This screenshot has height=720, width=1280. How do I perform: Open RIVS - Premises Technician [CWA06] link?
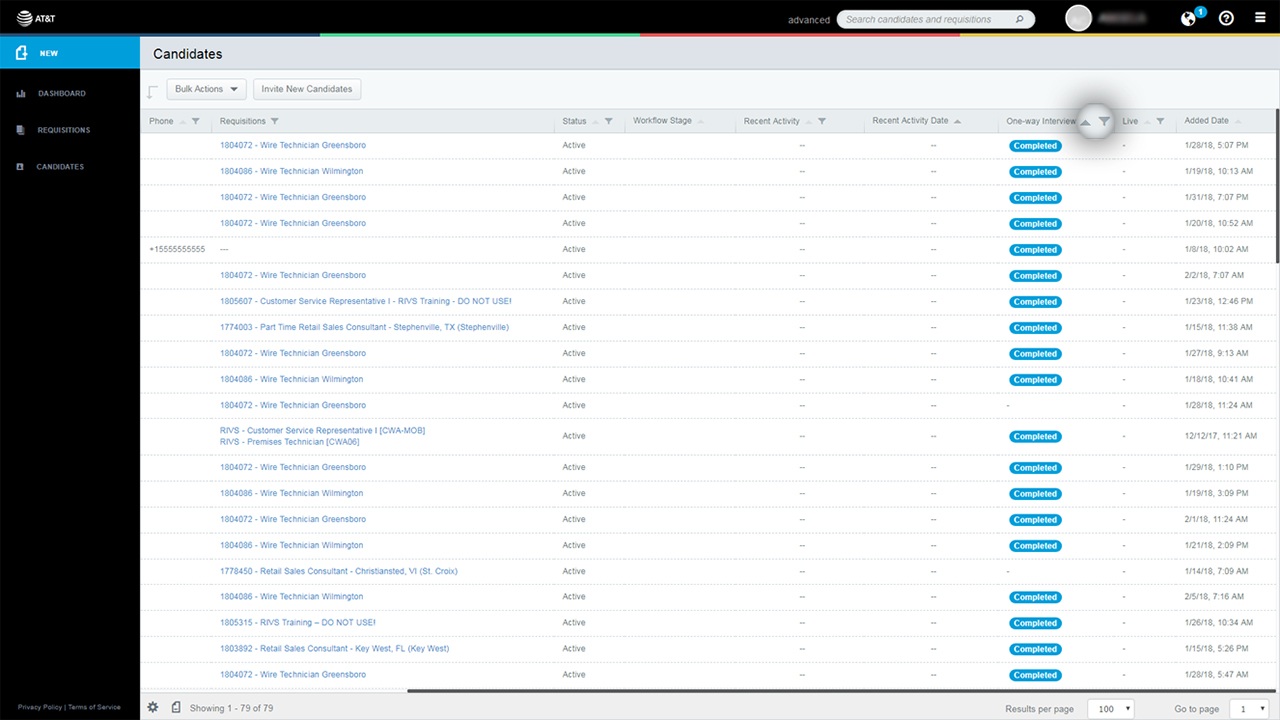click(290, 442)
